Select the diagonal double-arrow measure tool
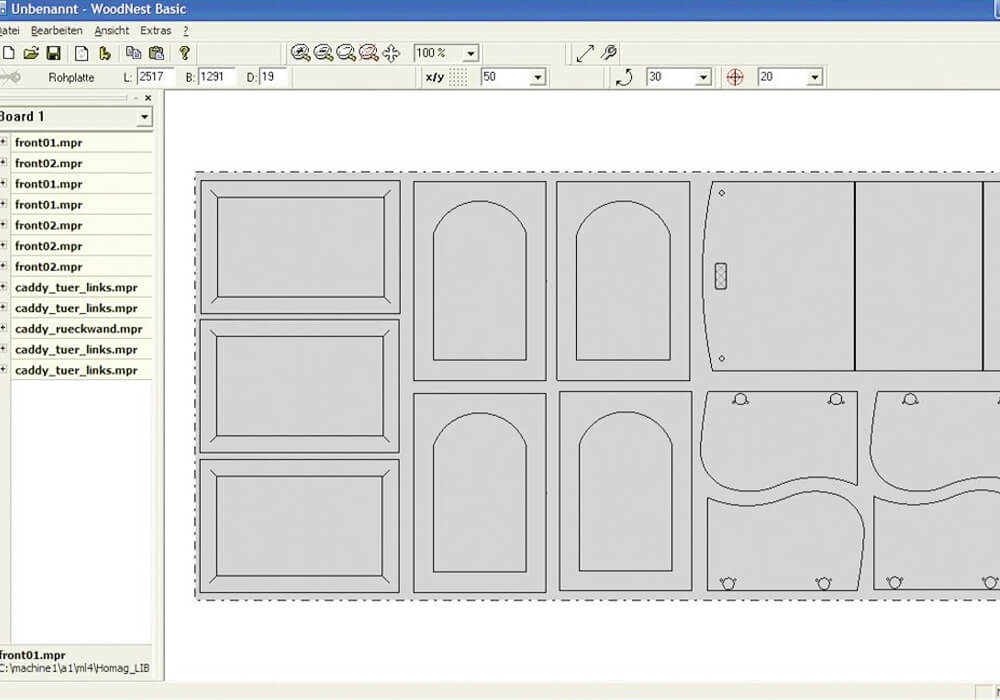1000x700 pixels. click(585, 53)
